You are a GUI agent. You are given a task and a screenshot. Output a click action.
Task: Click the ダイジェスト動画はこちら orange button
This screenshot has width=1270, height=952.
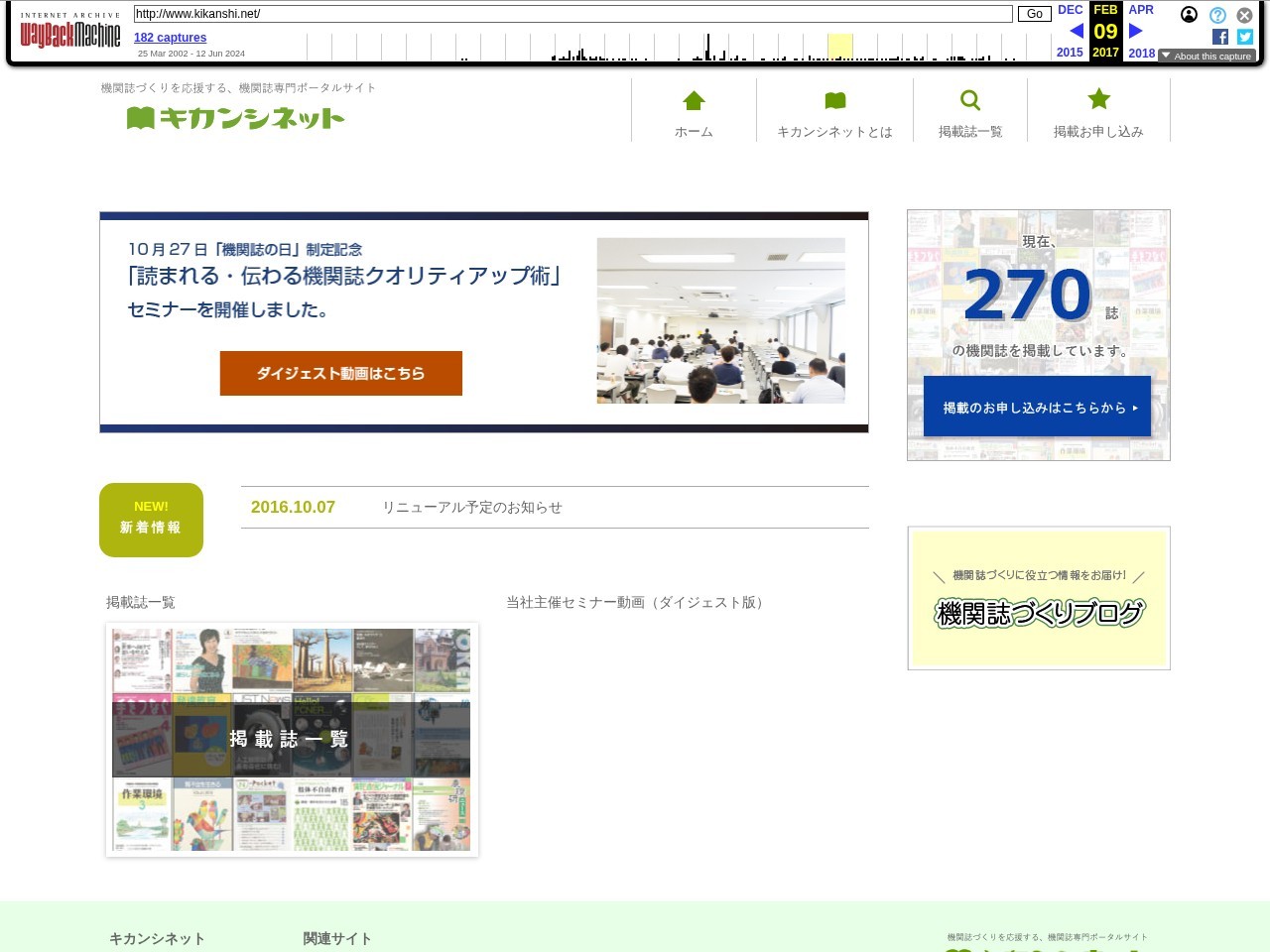[x=340, y=373]
